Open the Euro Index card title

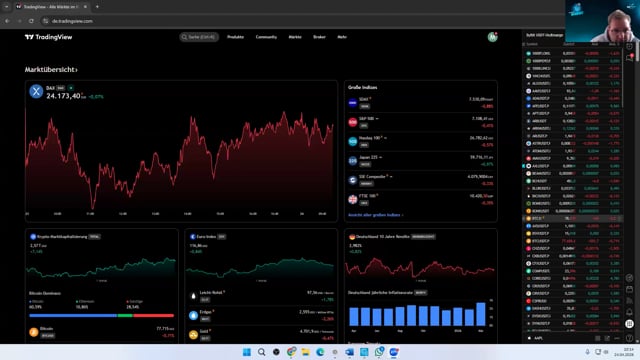click(206, 236)
